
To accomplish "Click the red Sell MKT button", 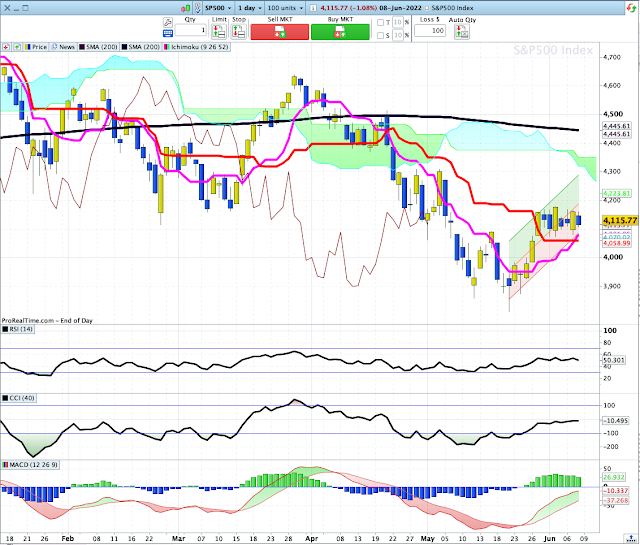I will pyautogui.click(x=280, y=32).
